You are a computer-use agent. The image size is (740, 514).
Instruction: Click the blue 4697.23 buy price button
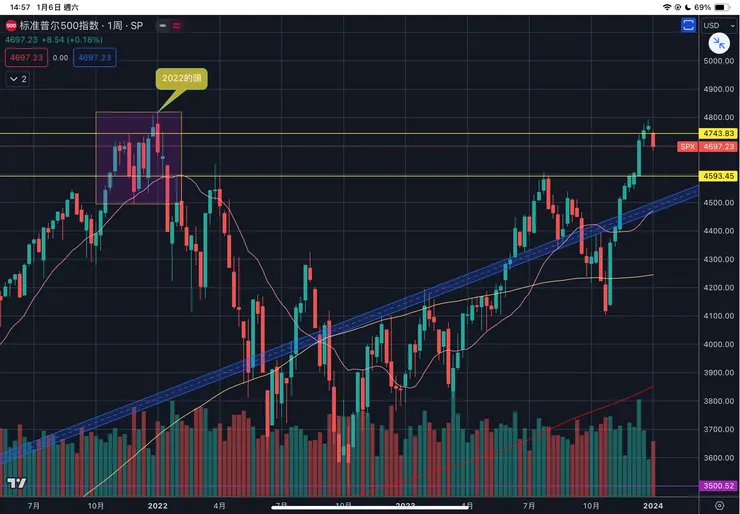[x=95, y=58]
